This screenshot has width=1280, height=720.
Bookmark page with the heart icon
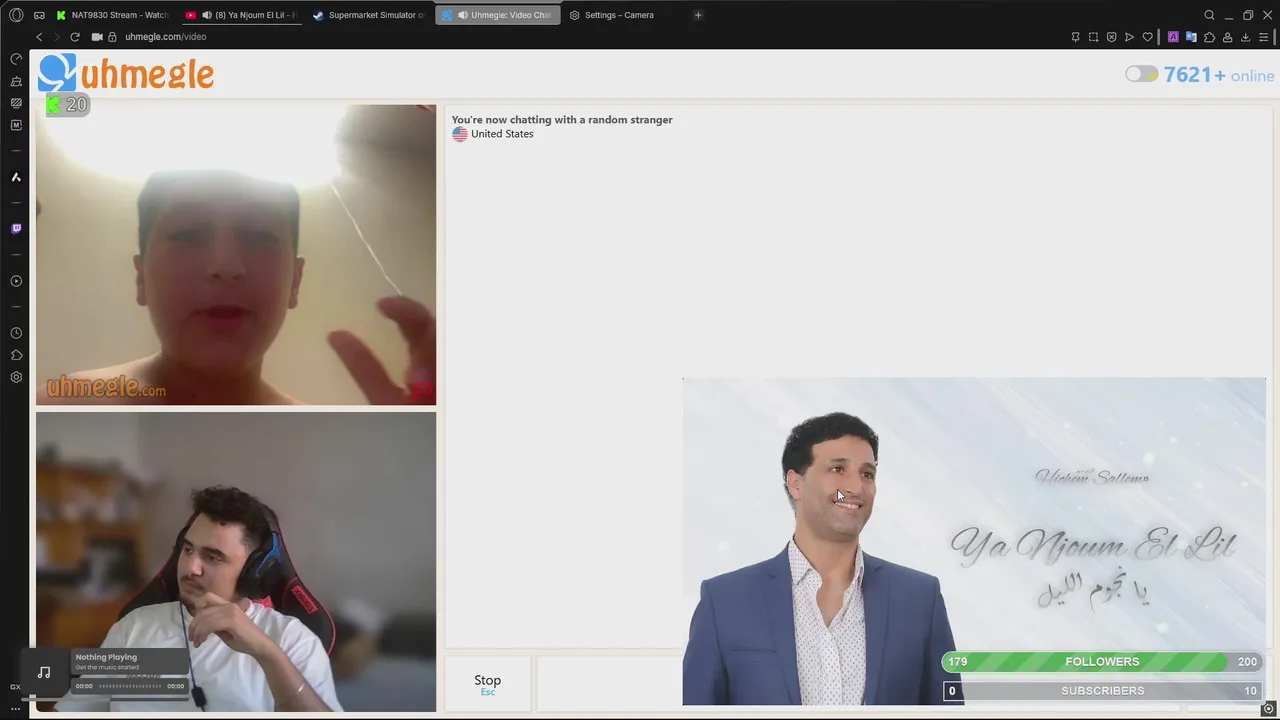[1147, 37]
